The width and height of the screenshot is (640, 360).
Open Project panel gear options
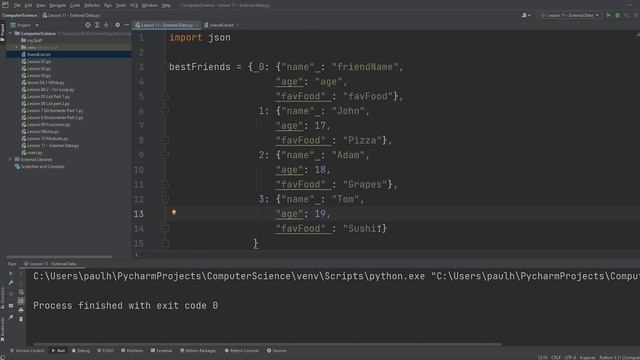(118, 25)
